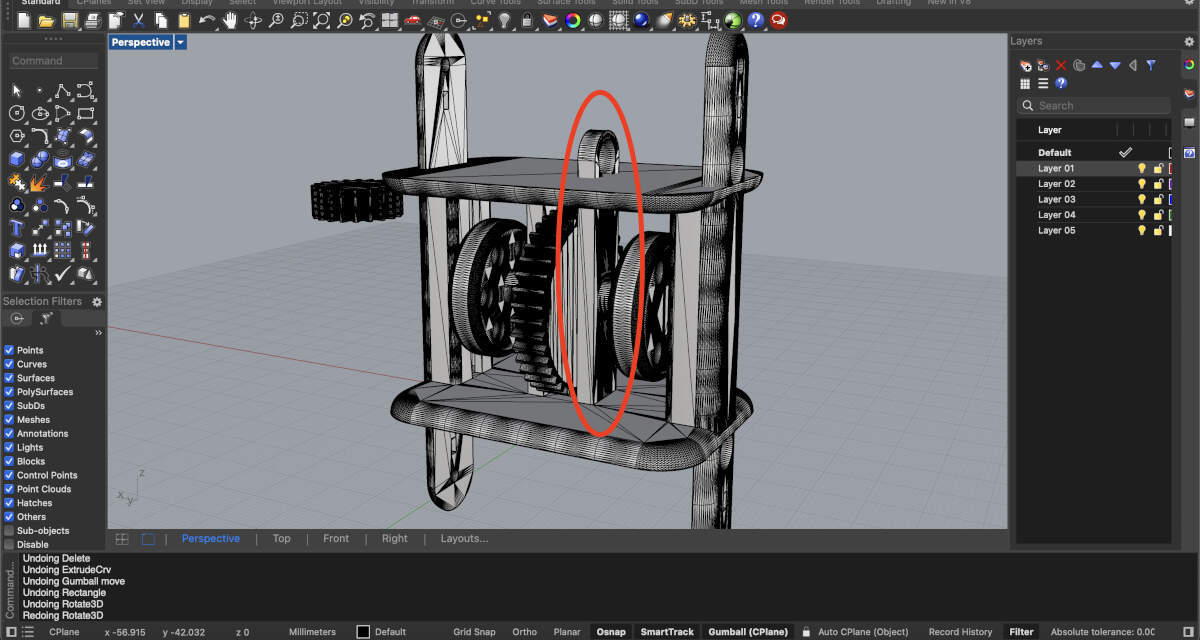Select the arrow pointer tool in left palette
This screenshot has width=1200, height=640.
coord(16,91)
